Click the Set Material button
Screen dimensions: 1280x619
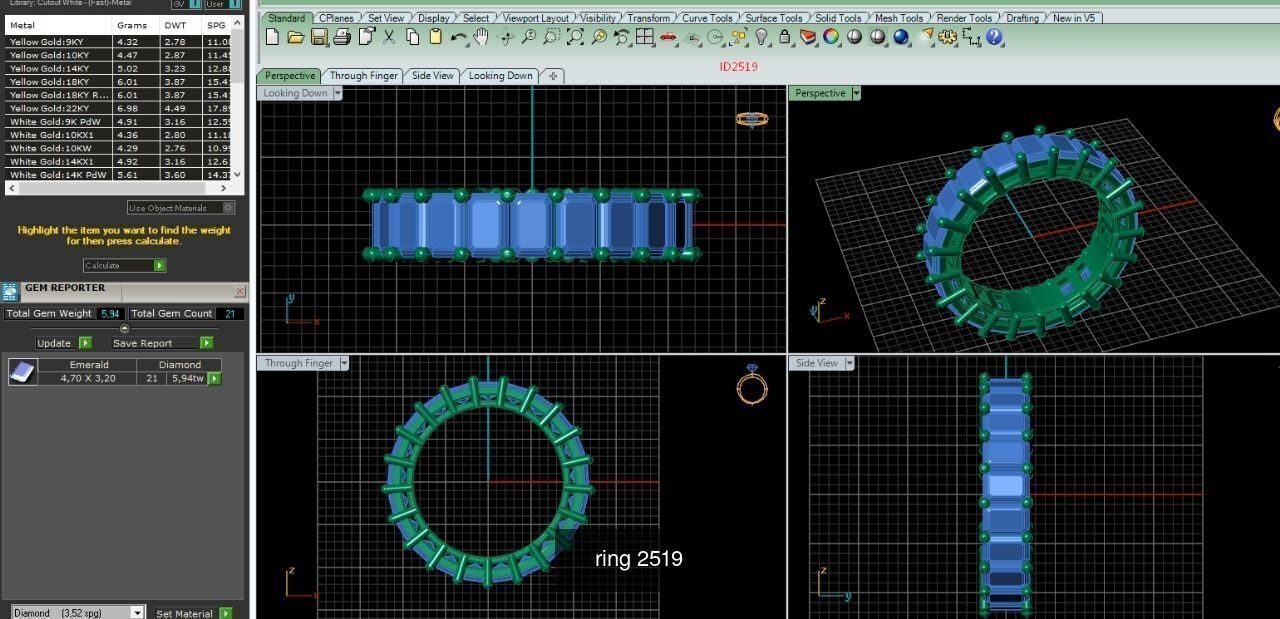pyautogui.click(x=192, y=613)
